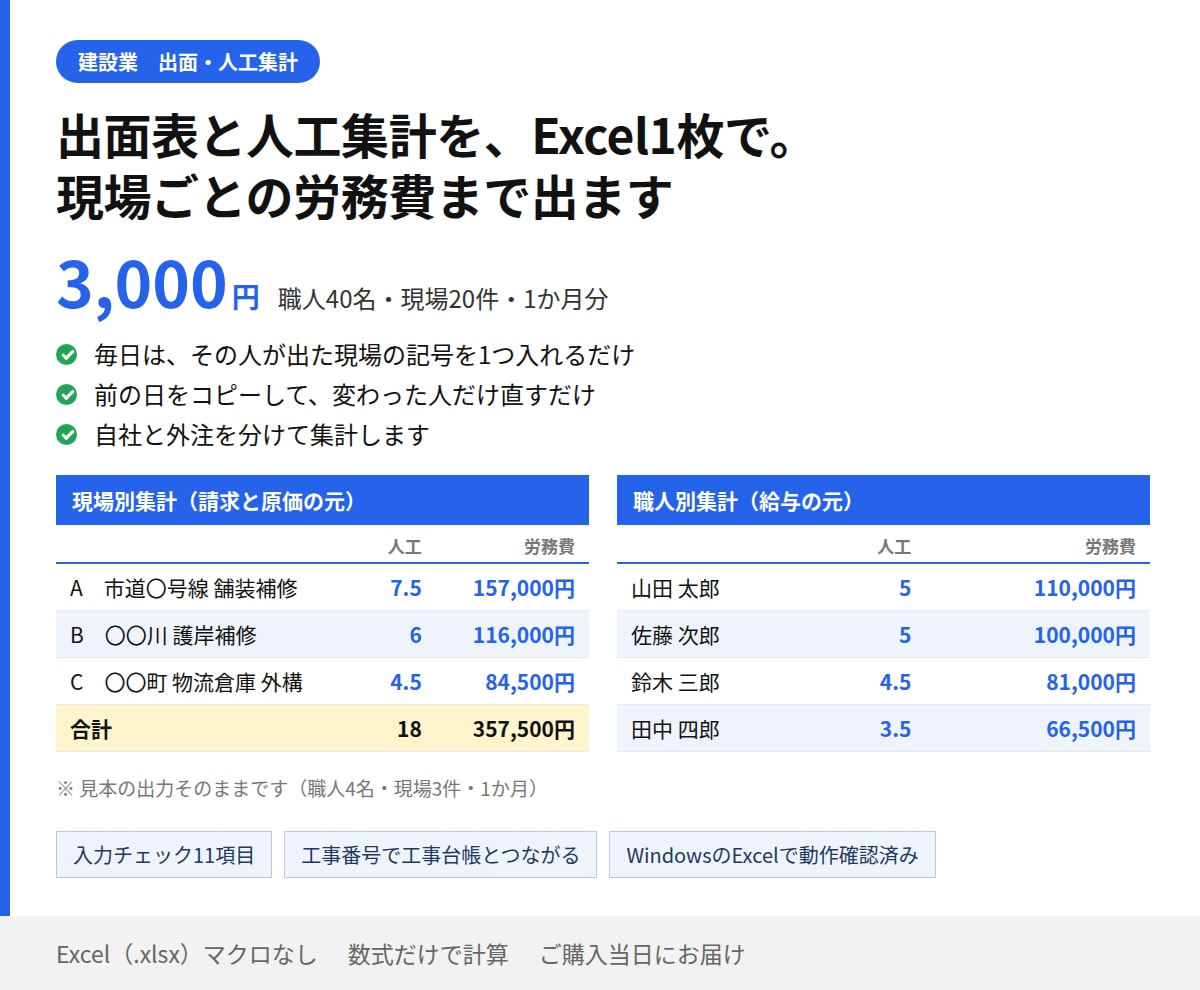
Task: Click the 3,000円 price
Action: [158, 286]
